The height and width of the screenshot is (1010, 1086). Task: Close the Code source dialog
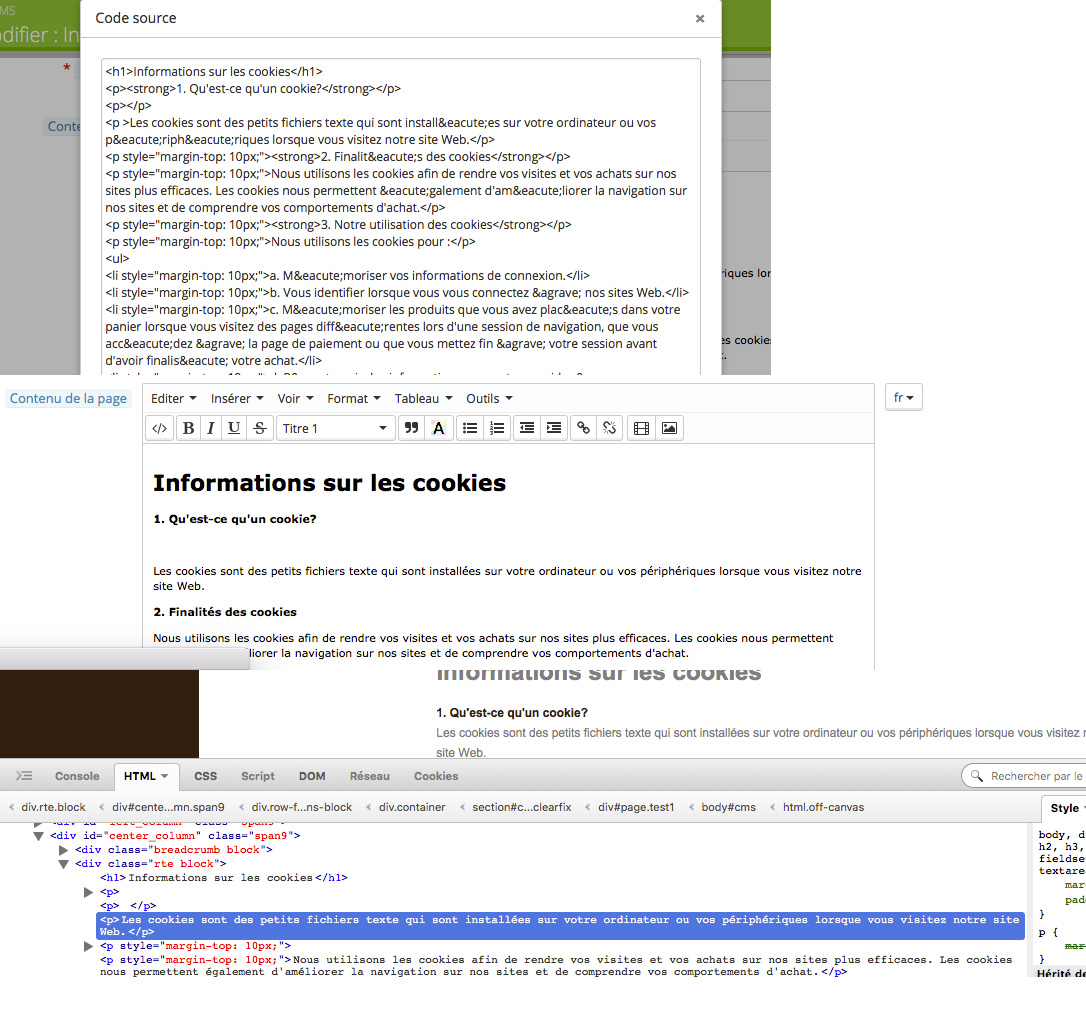700,19
